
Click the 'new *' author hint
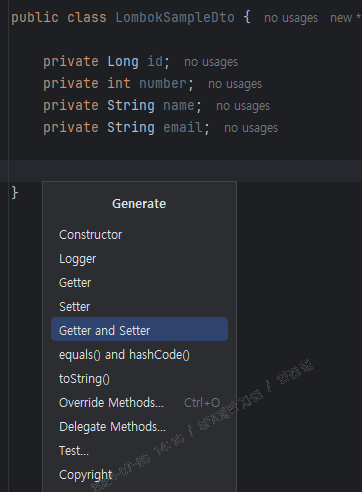(345, 18)
